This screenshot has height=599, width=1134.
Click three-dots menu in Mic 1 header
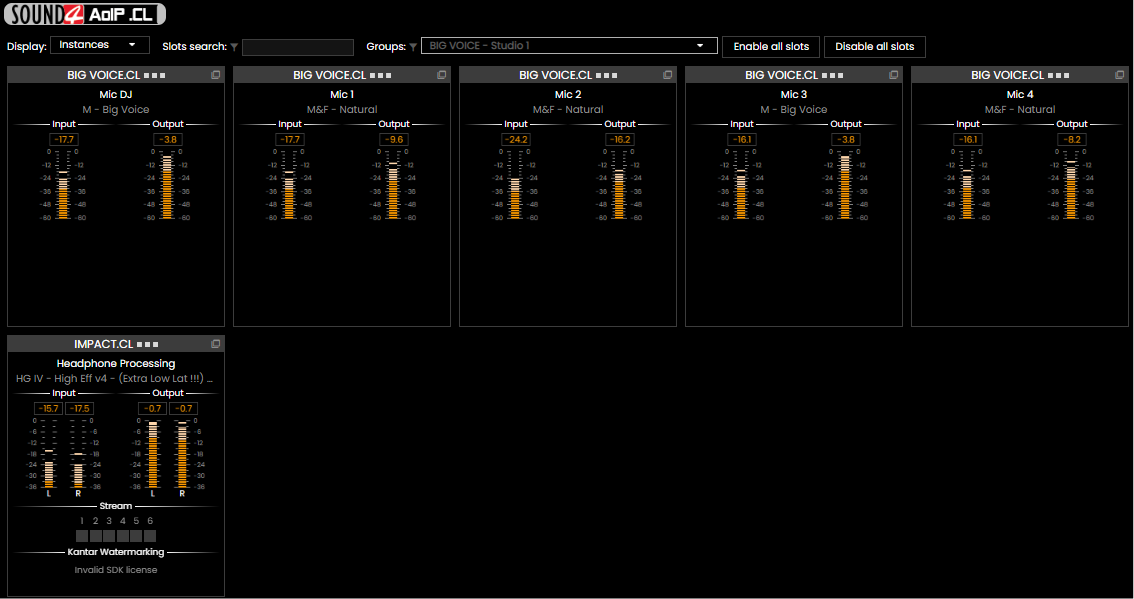click(380, 75)
